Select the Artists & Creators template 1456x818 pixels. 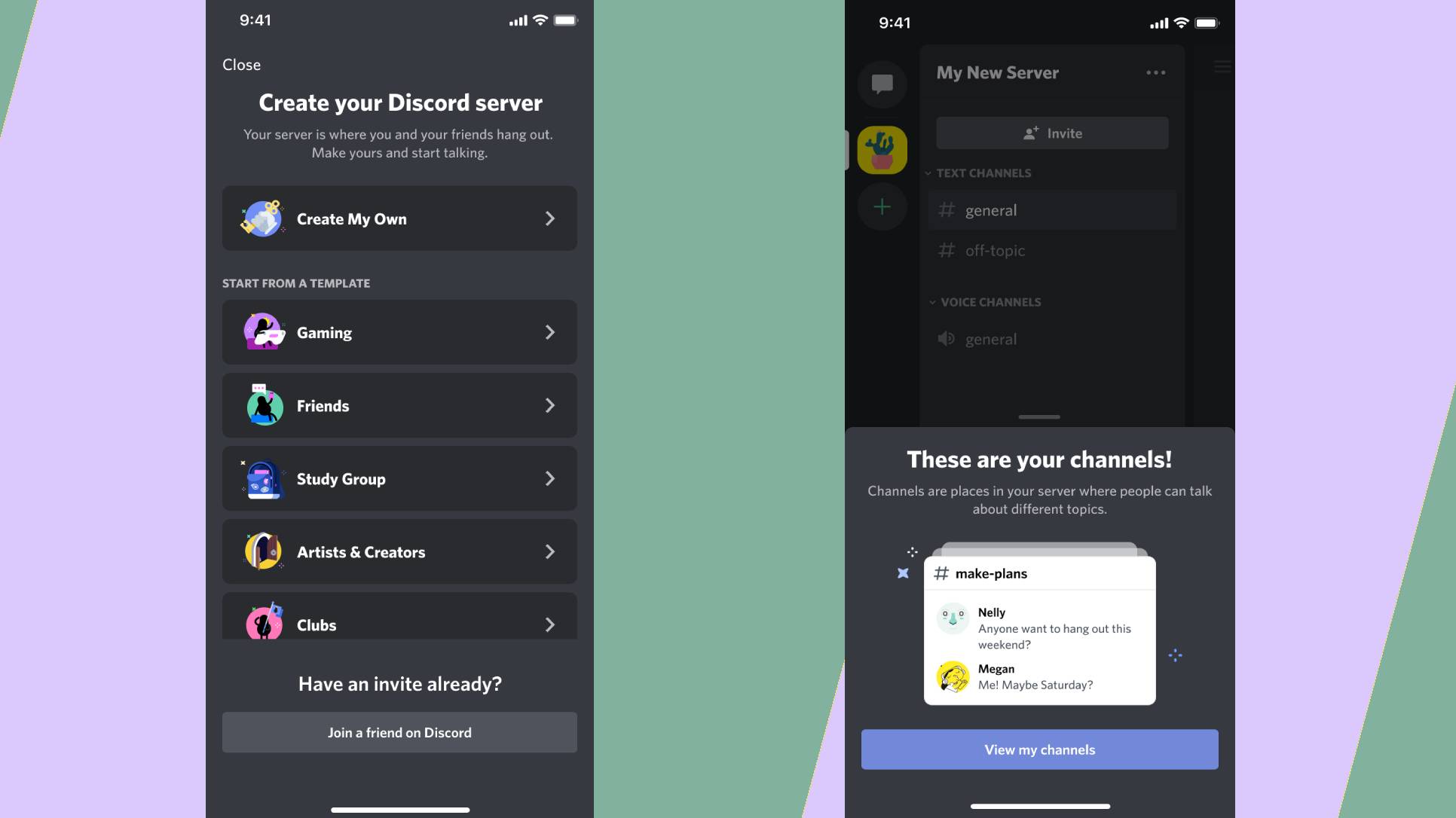click(x=399, y=551)
